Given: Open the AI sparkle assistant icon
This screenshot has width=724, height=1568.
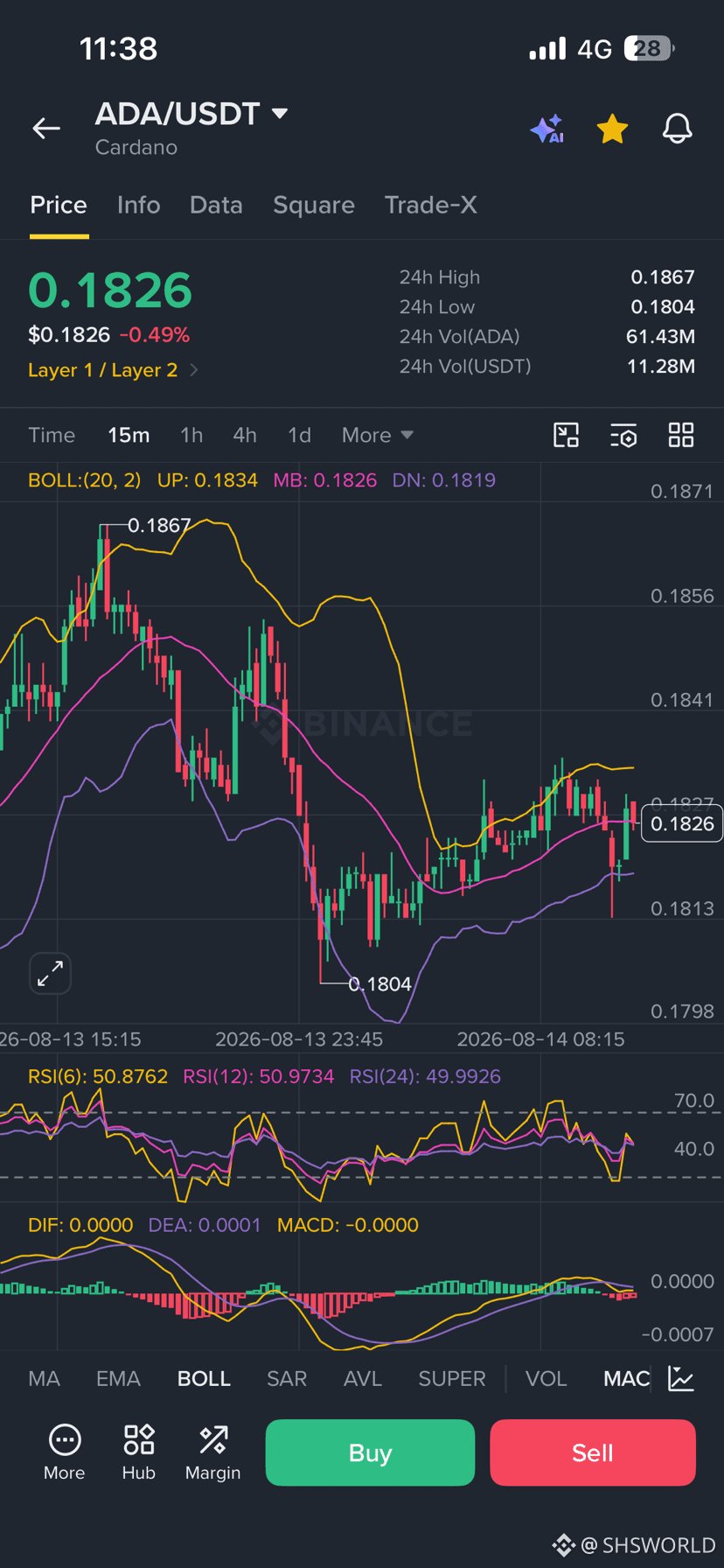Looking at the screenshot, I should point(547,129).
